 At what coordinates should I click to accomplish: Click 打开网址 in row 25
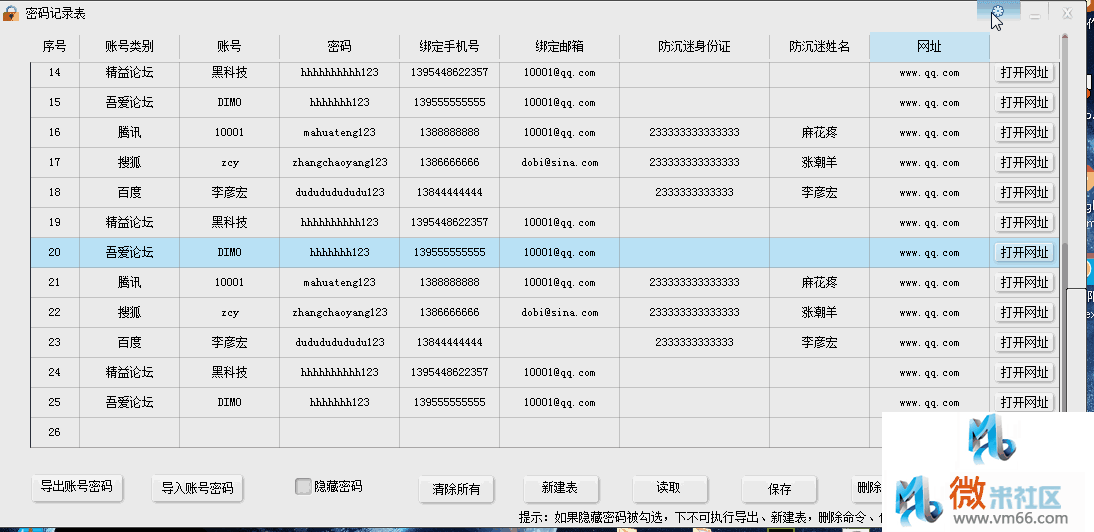tap(1024, 402)
